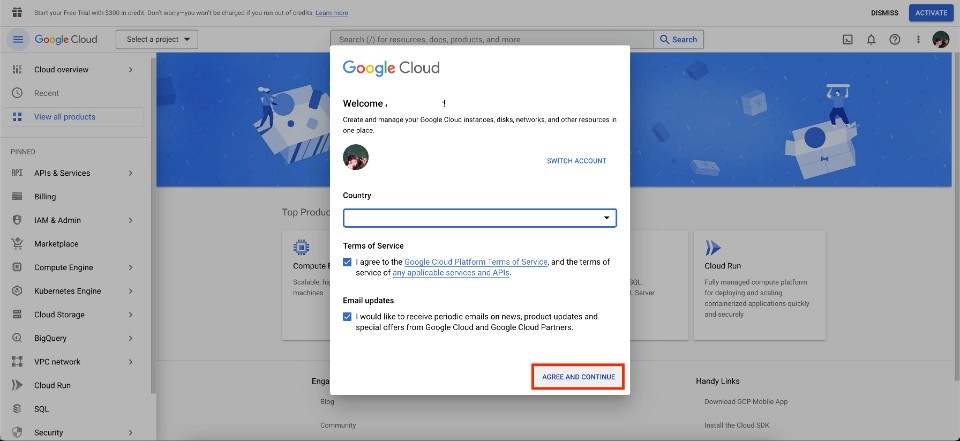Click AGREE AND CONTINUE button
The width and height of the screenshot is (960, 441).
578,377
